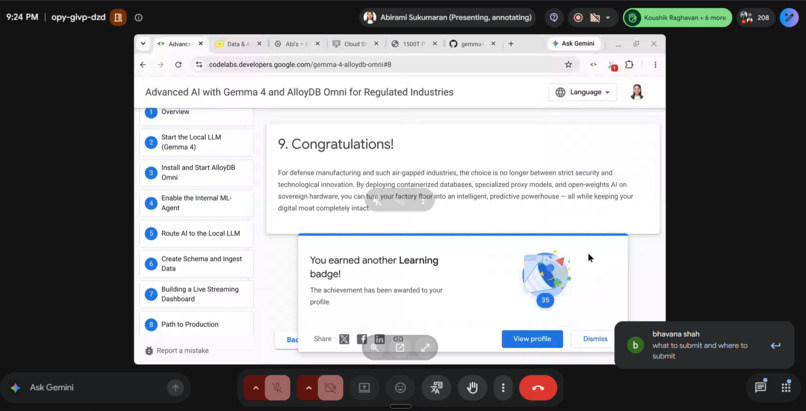This screenshot has height=411, width=806.
Task: Click the profile avatar on codelab page
Action: tap(637, 92)
